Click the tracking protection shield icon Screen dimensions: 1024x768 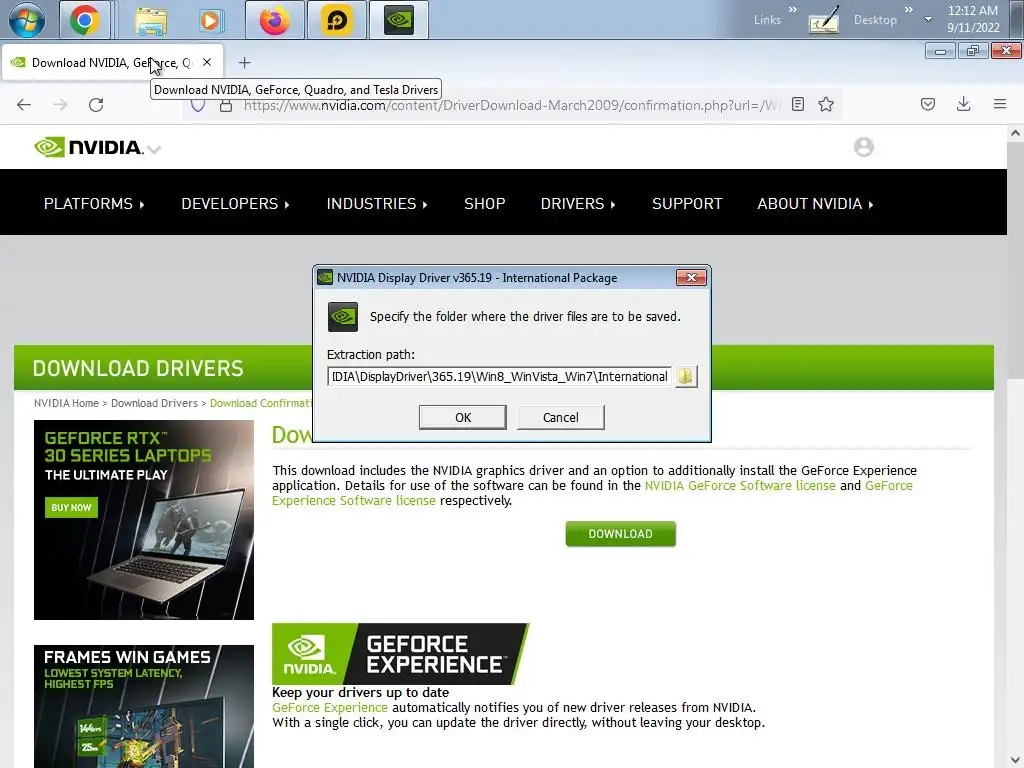pos(198,106)
